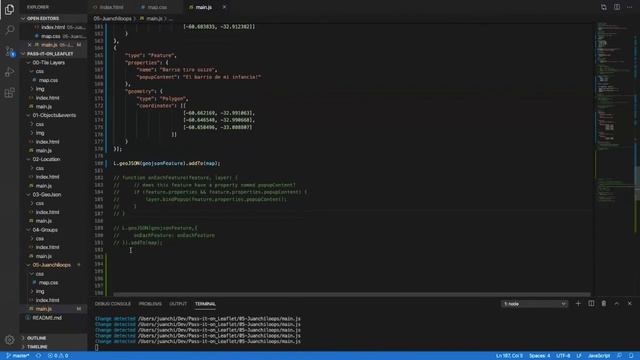Viewport: 640px width, 360px height.
Task: Split the terminal panel
Action: 591,304
